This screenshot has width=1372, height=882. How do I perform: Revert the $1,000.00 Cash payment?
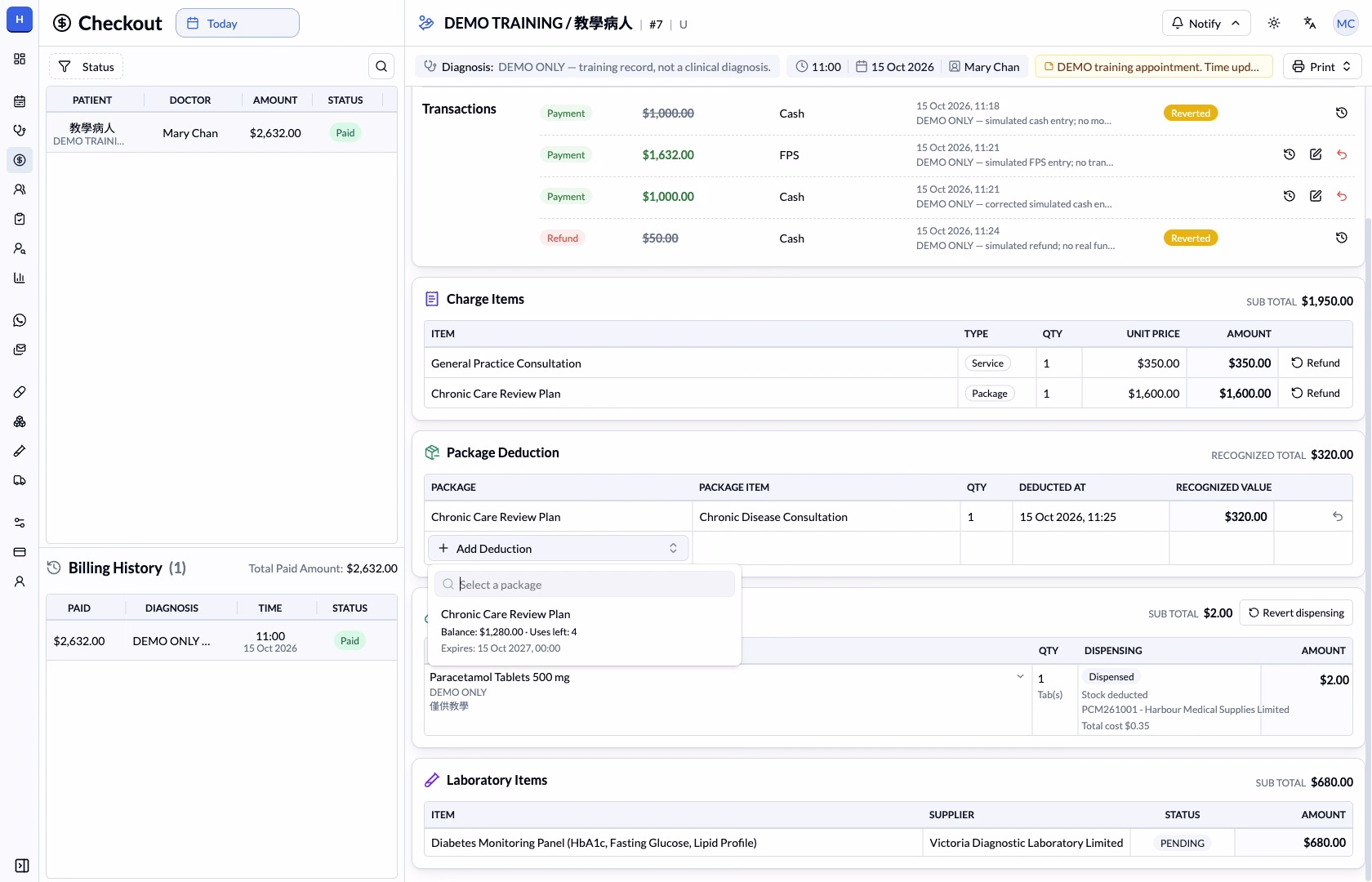pyautogui.click(x=1342, y=196)
